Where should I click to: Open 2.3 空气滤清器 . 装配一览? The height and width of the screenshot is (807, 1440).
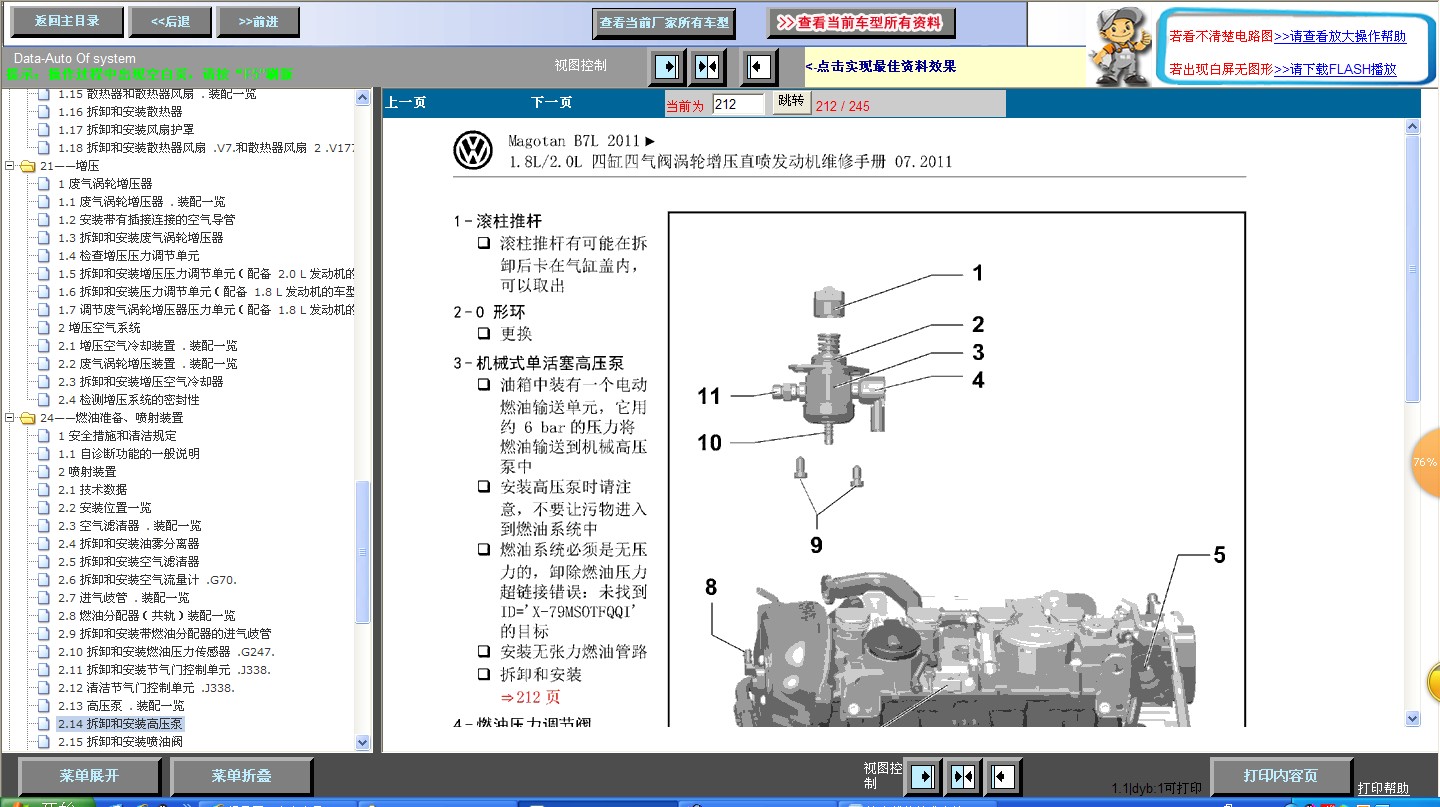pyautogui.click(x=130, y=526)
